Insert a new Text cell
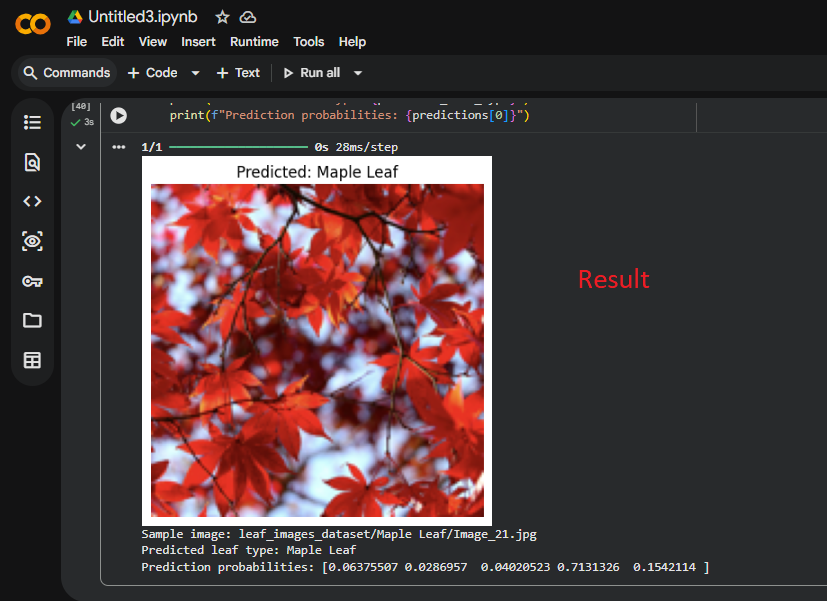The image size is (827, 601). 238,72
